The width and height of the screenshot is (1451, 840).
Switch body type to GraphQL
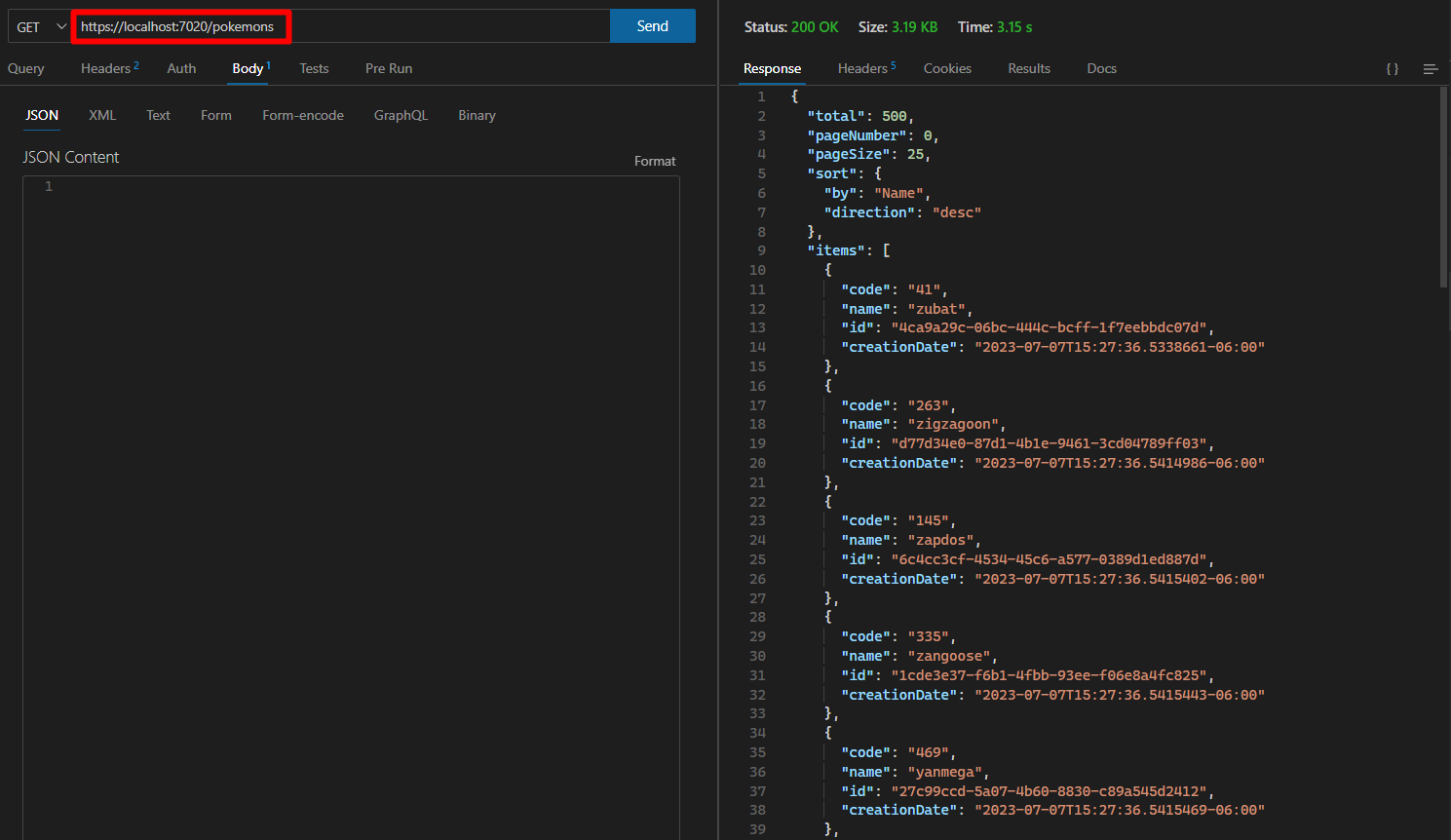[x=401, y=116]
